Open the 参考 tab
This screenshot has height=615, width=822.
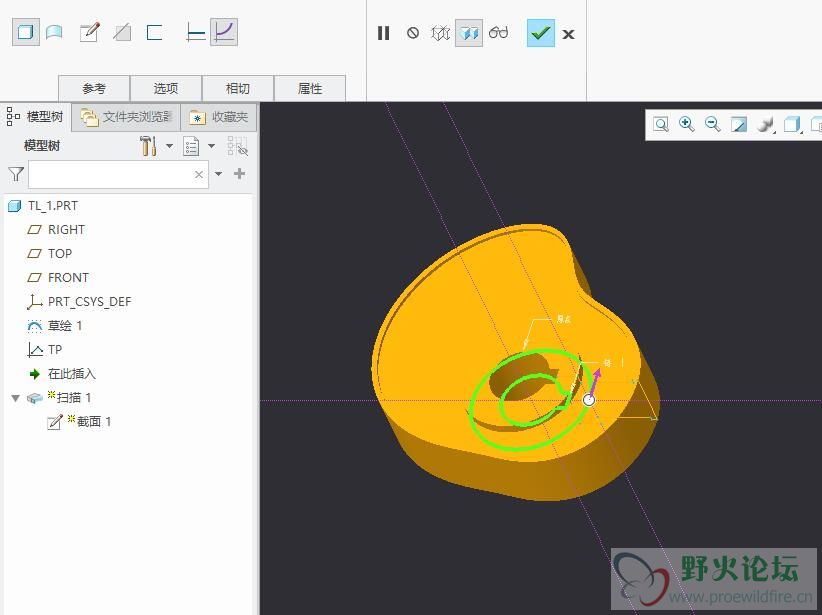coord(94,89)
